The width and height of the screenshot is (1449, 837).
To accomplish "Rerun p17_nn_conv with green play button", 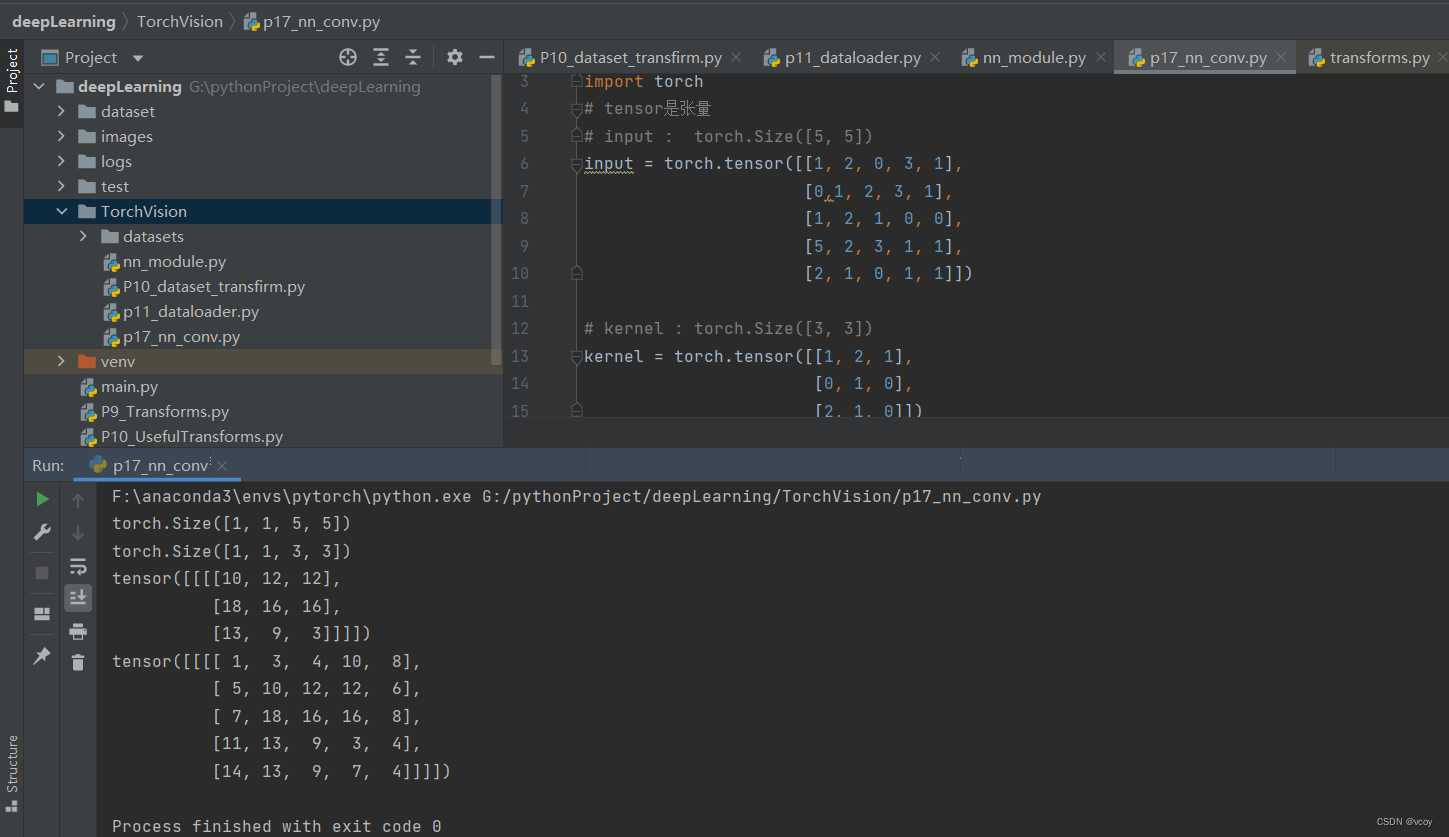I will point(42,498).
